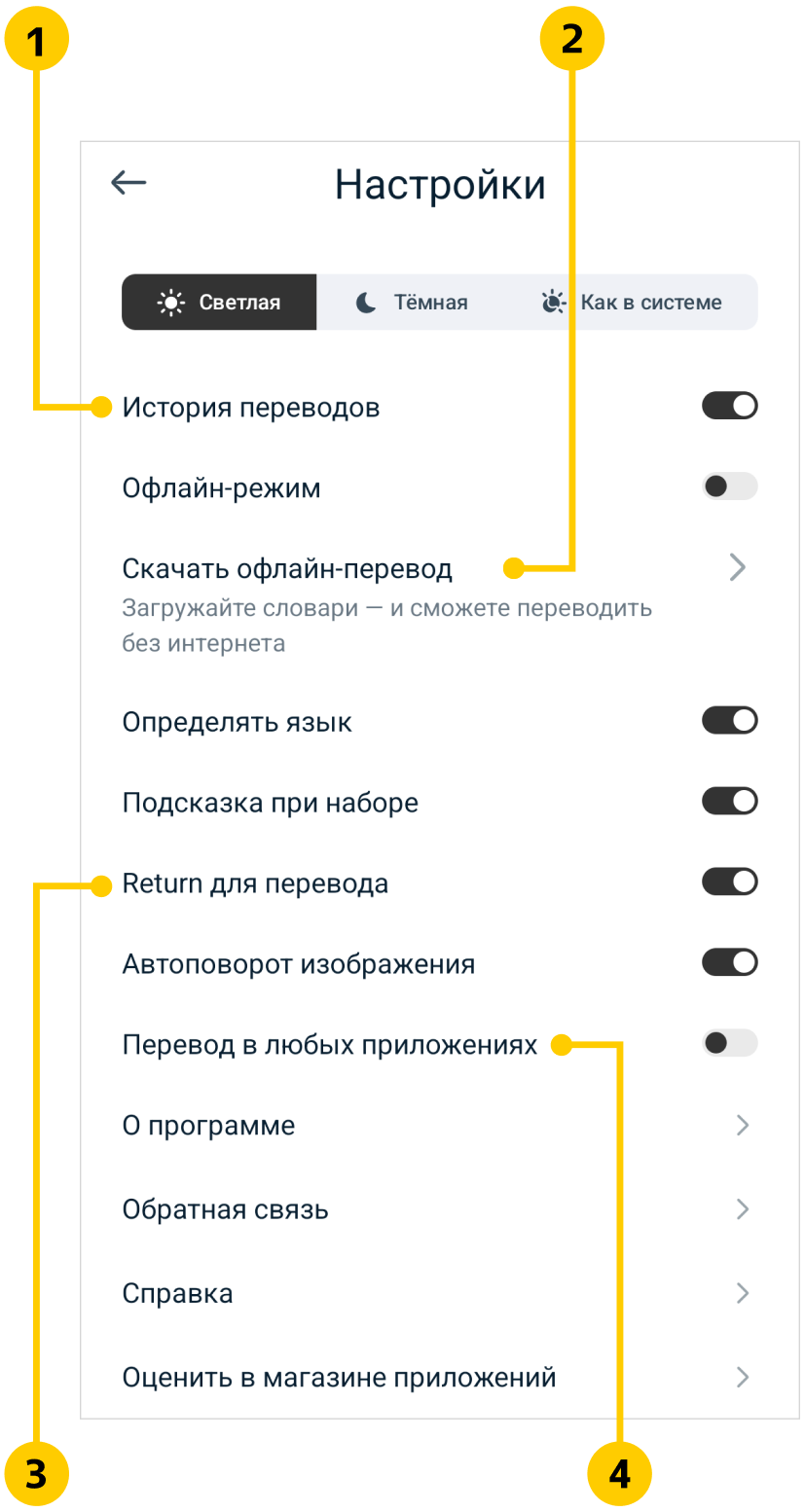Toggle the История переводов switch
The width and height of the screenshot is (805, 1512).
(729, 406)
